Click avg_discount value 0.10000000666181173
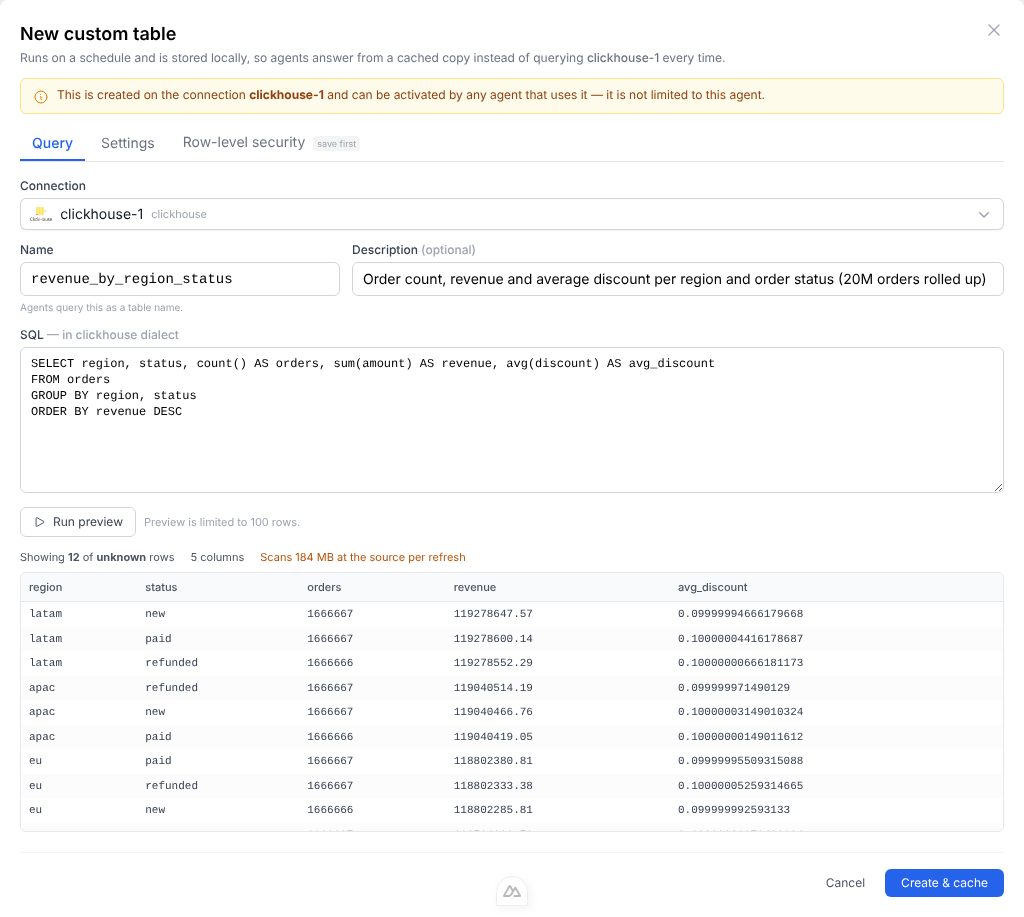The width and height of the screenshot is (1024, 917). point(740,662)
